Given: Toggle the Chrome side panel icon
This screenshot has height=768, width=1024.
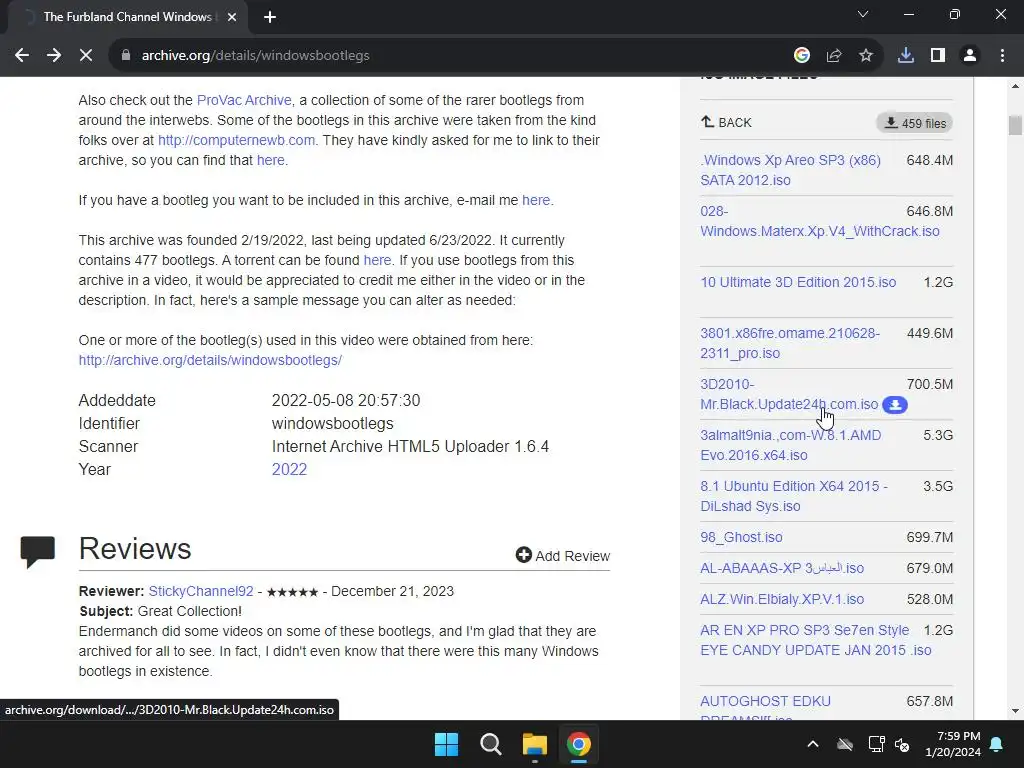Looking at the screenshot, I should (x=938, y=56).
